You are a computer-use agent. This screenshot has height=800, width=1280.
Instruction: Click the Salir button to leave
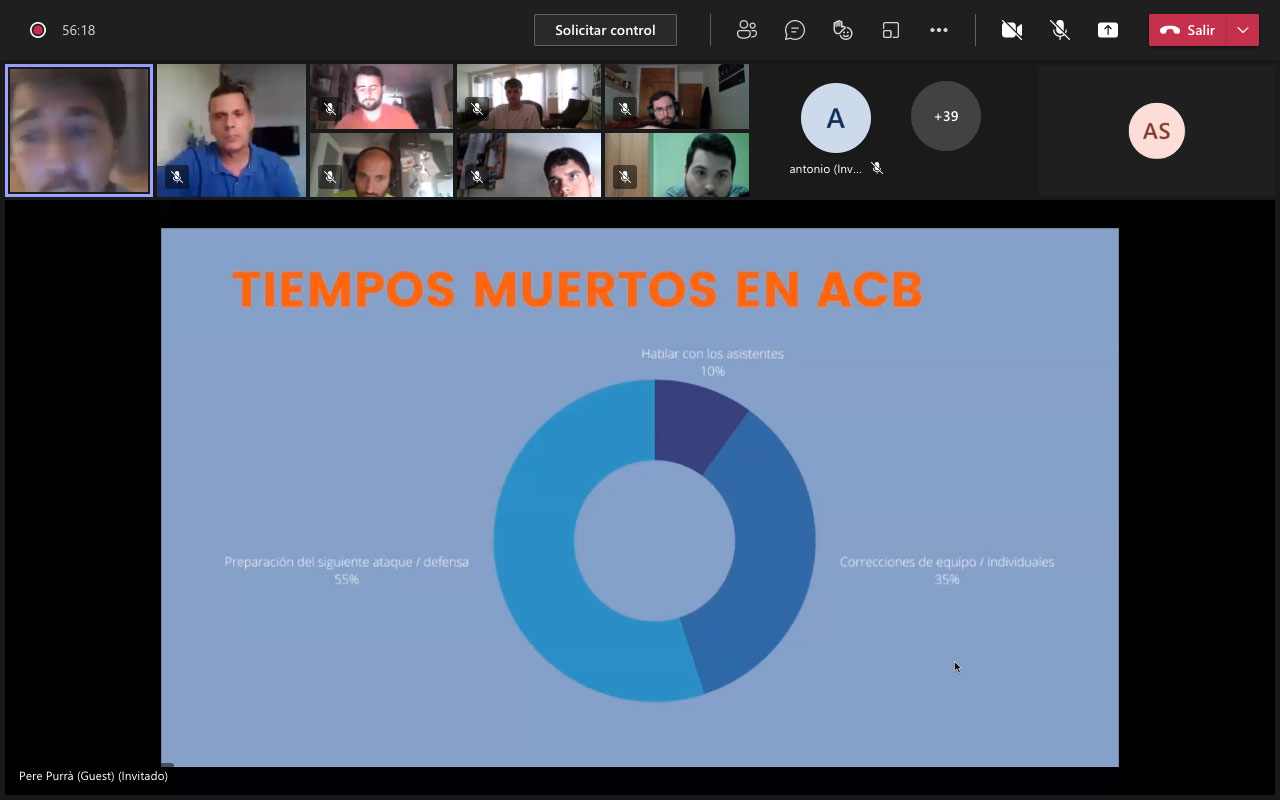pos(1188,30)
